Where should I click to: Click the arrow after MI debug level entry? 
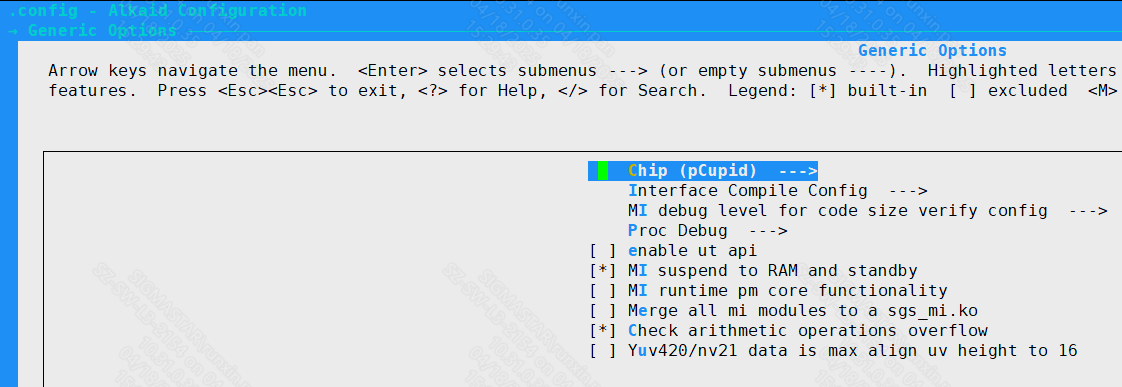click(1088, 211)
